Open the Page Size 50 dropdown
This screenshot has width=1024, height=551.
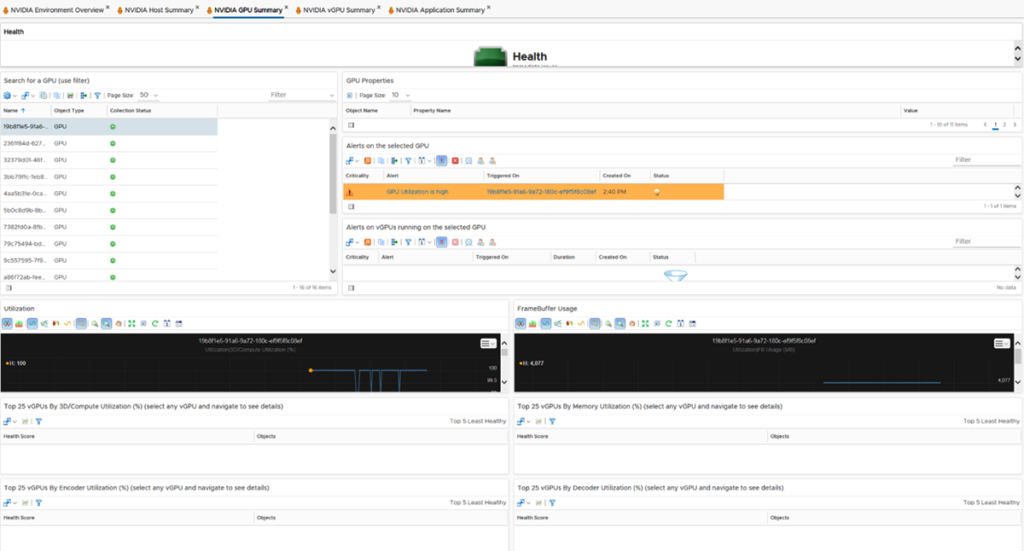click(148, 95)
